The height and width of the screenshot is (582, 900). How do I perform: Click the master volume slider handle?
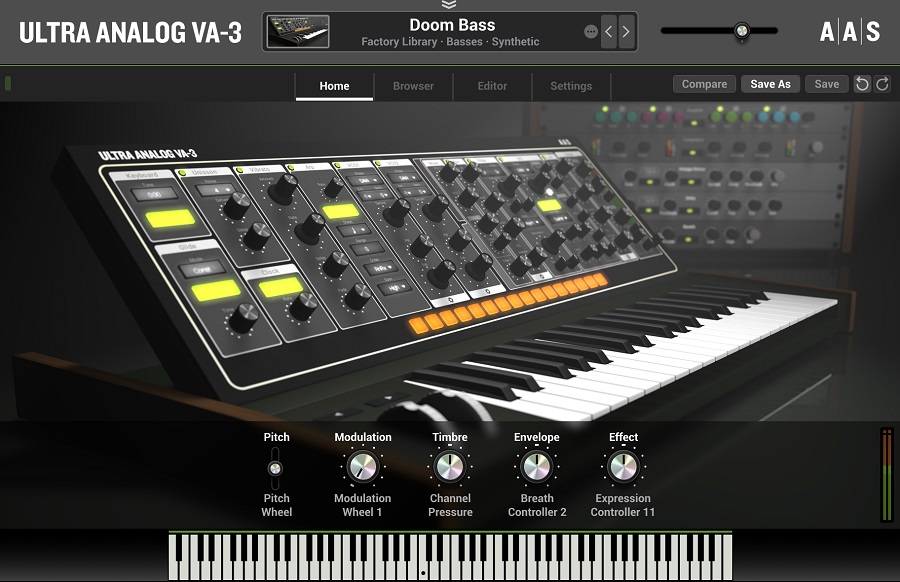(741, 31)
